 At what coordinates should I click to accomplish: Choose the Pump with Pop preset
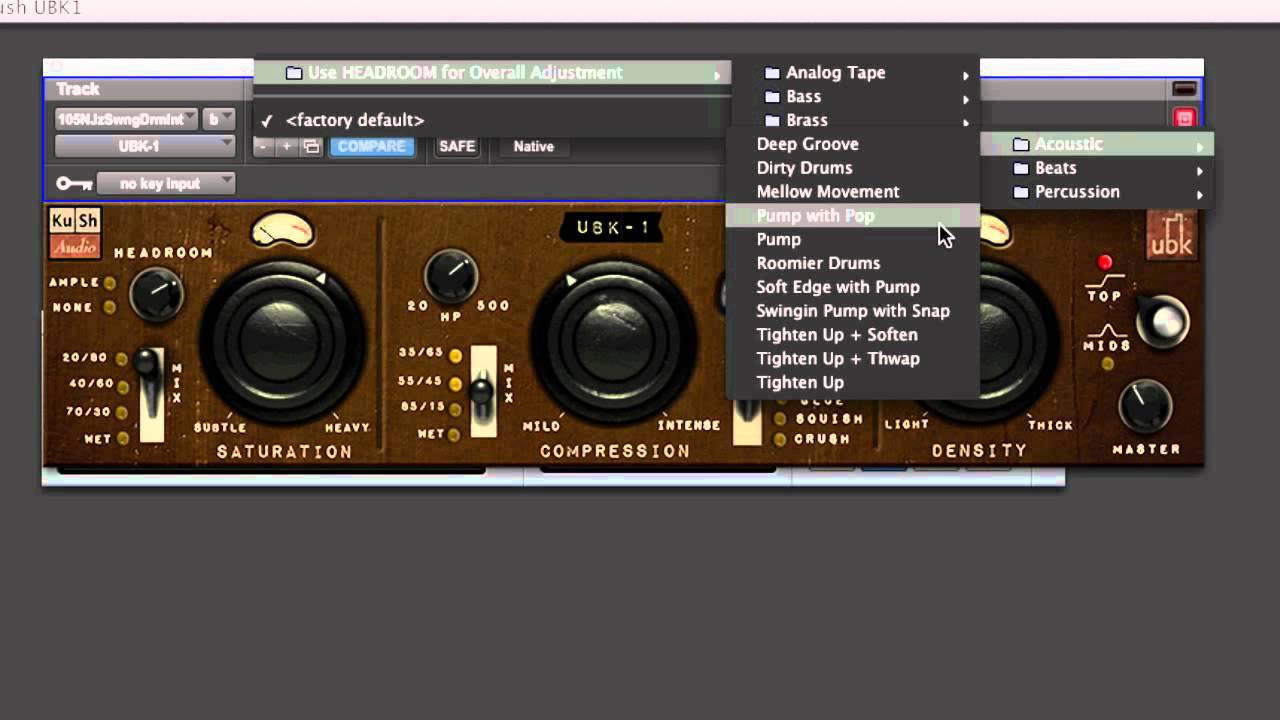point(852,216)
